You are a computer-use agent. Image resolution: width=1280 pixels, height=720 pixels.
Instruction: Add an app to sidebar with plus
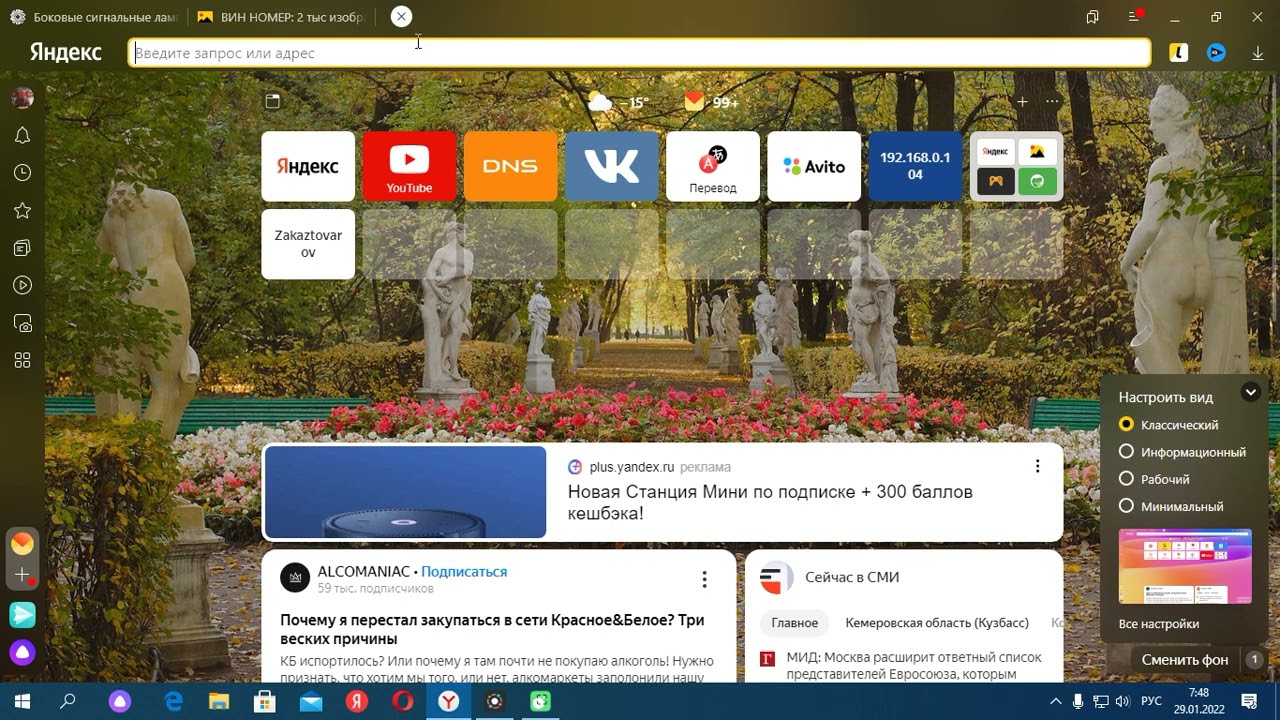[22, 575]
